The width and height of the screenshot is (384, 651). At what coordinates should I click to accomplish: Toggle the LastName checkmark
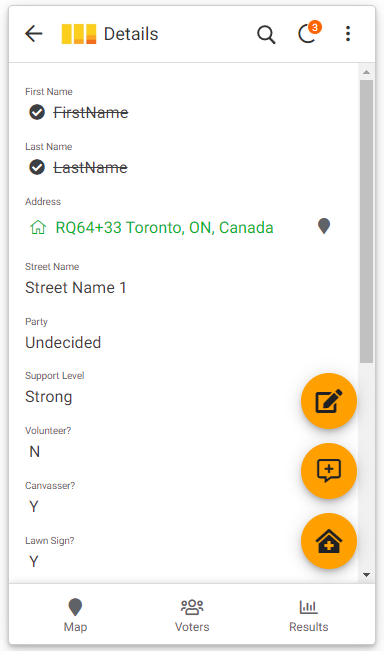point(37,167)
